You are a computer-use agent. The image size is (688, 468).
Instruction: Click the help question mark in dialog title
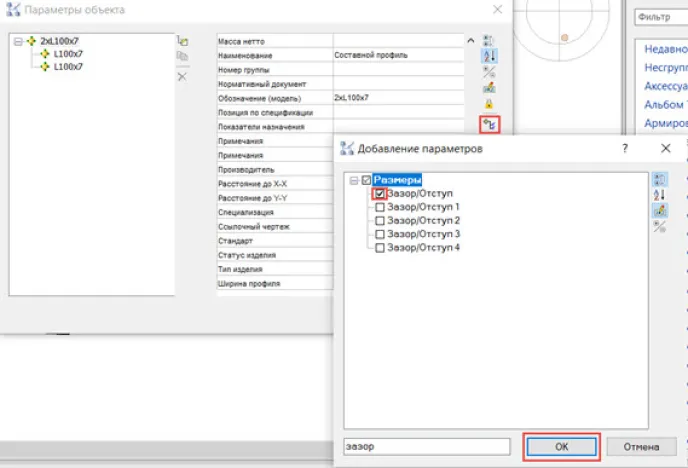tap(625, 148)
